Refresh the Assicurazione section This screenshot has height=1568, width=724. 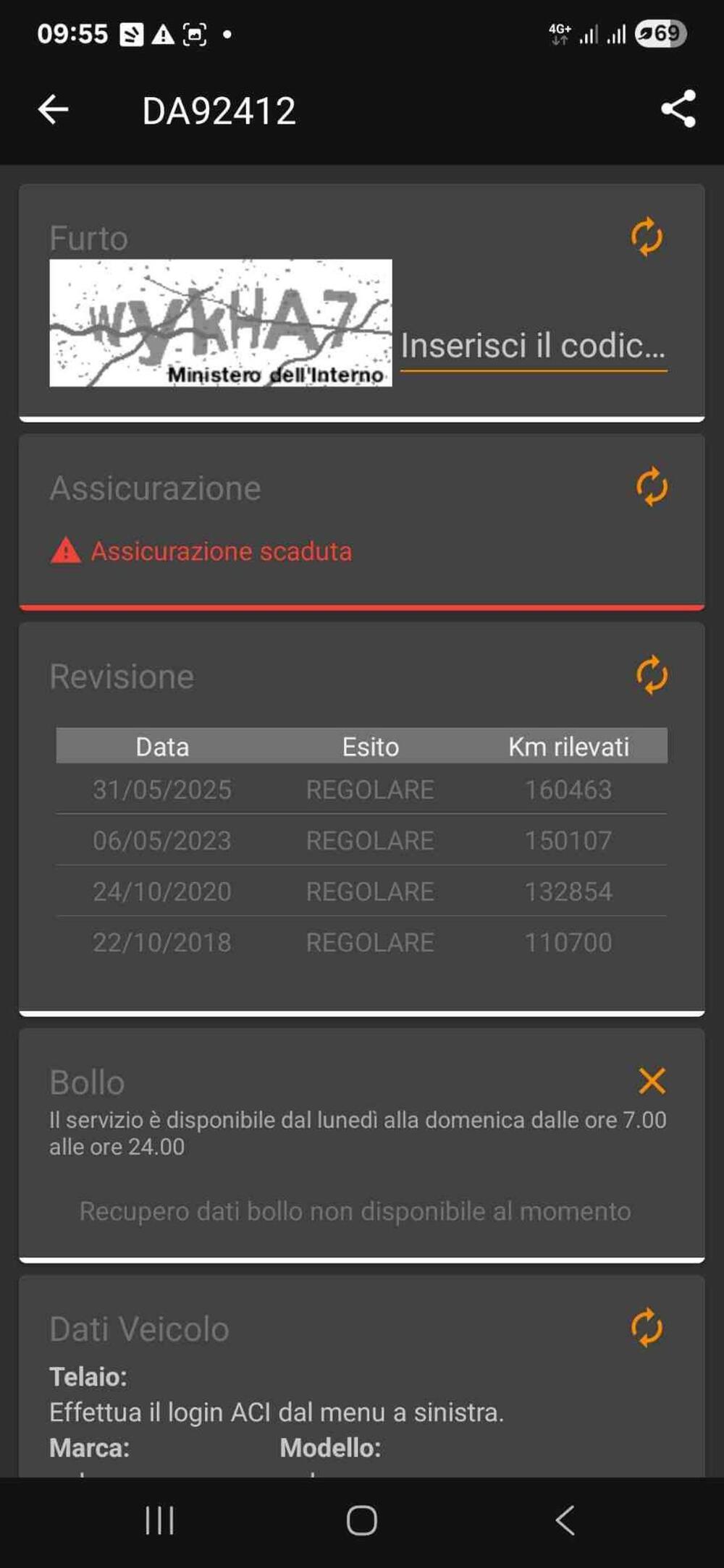652,486
